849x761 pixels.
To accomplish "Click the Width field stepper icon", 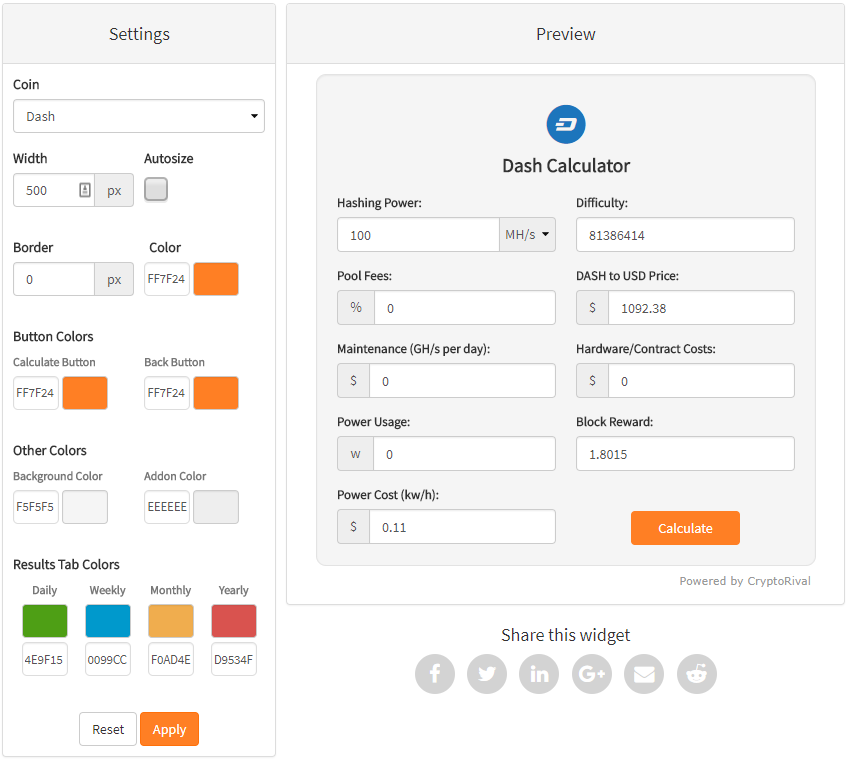I will click(85, 190).
